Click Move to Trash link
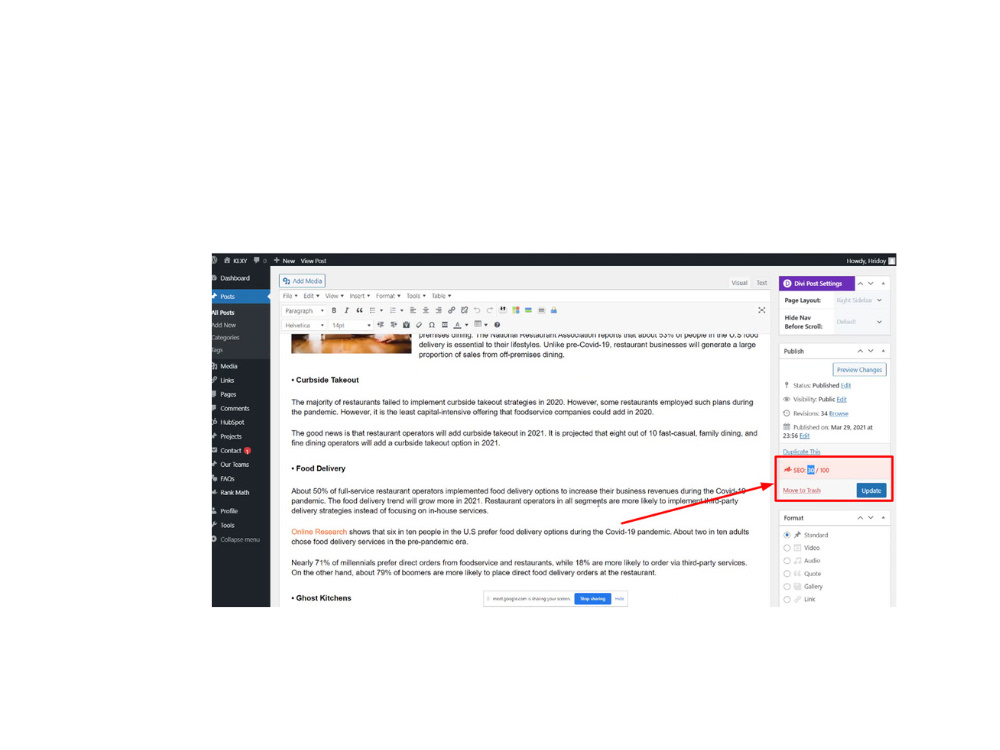 pyautogui.click(x=802, y=490)
